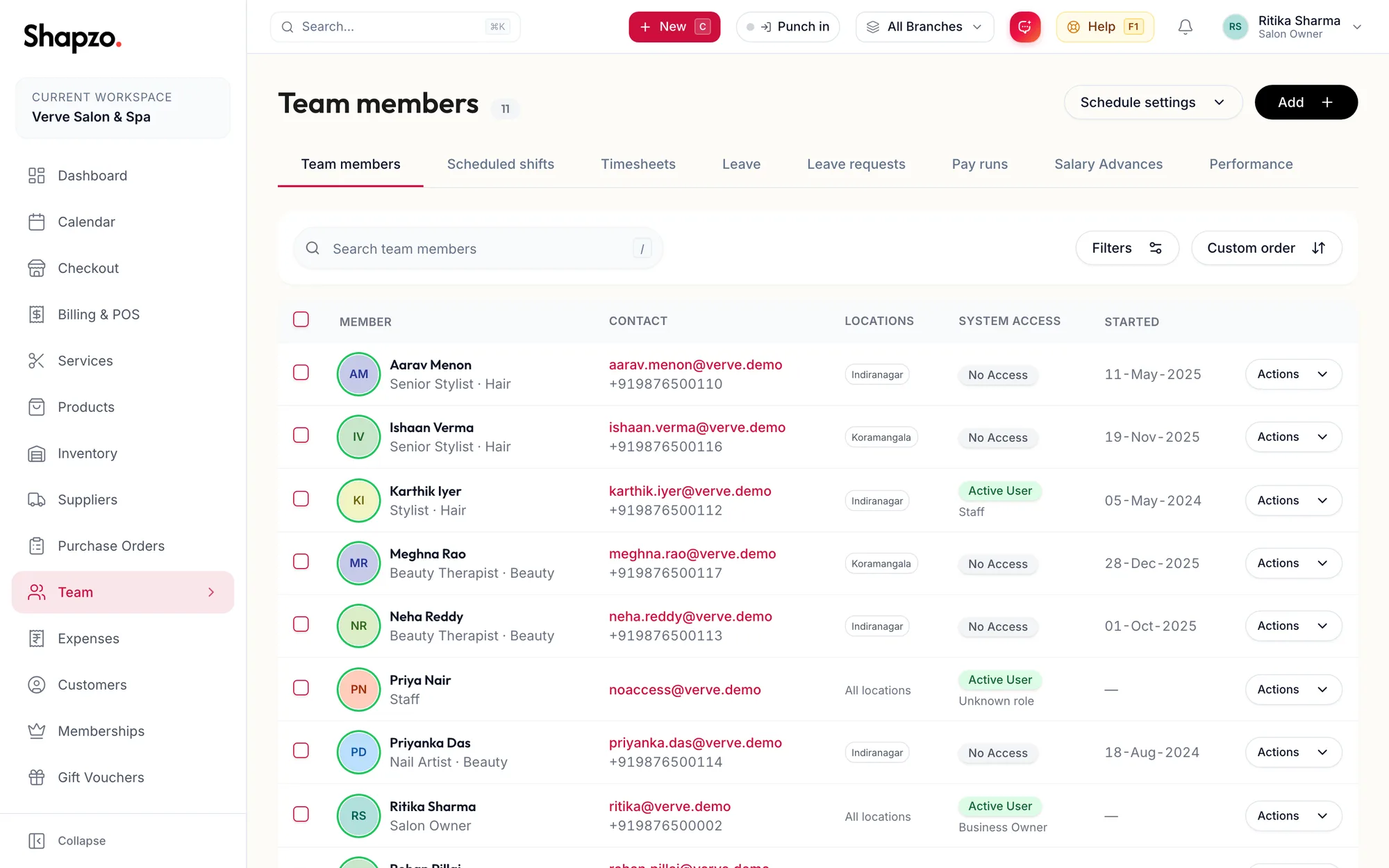Screen dimensions: 1389x868
Task: Collapse the sidebar
Action: 67,841
